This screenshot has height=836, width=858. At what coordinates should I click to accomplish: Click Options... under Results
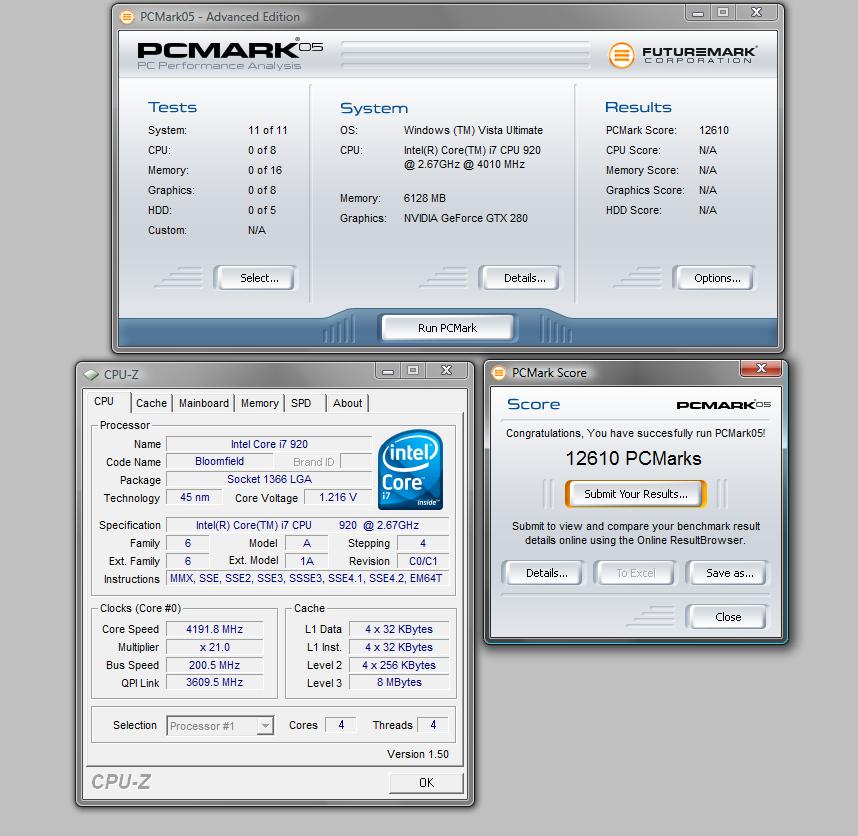point(714,278)
